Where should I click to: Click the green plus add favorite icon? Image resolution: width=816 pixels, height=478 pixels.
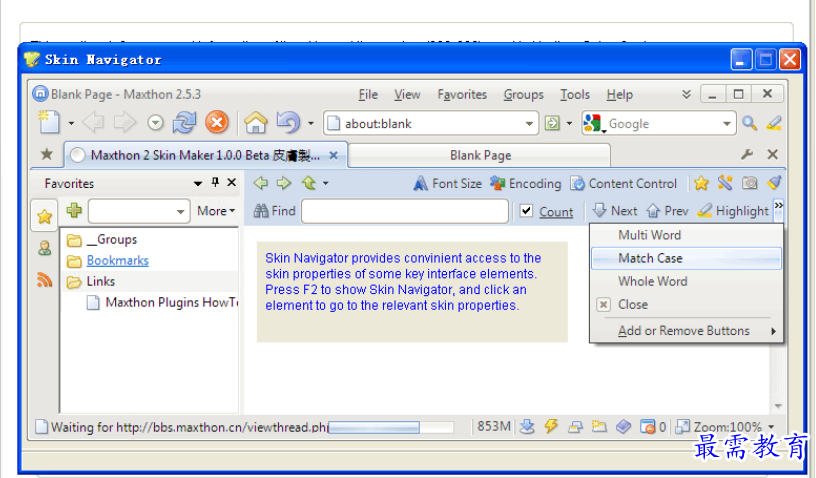click(x=74, y=211)
